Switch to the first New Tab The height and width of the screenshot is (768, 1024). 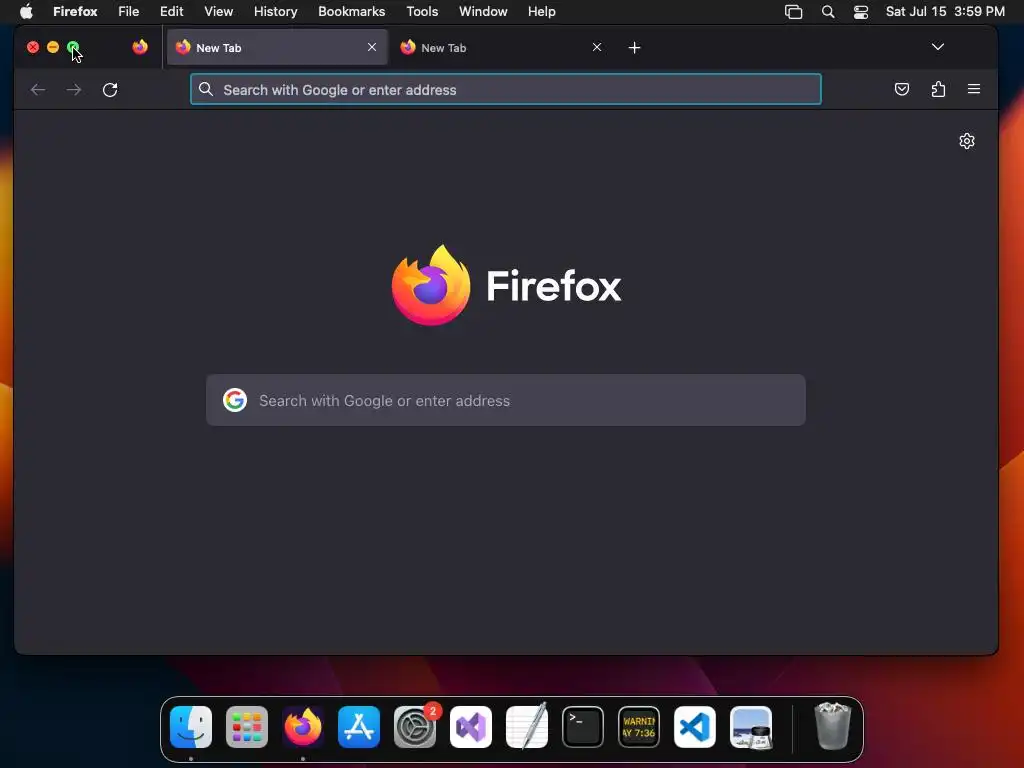[277, 47]
